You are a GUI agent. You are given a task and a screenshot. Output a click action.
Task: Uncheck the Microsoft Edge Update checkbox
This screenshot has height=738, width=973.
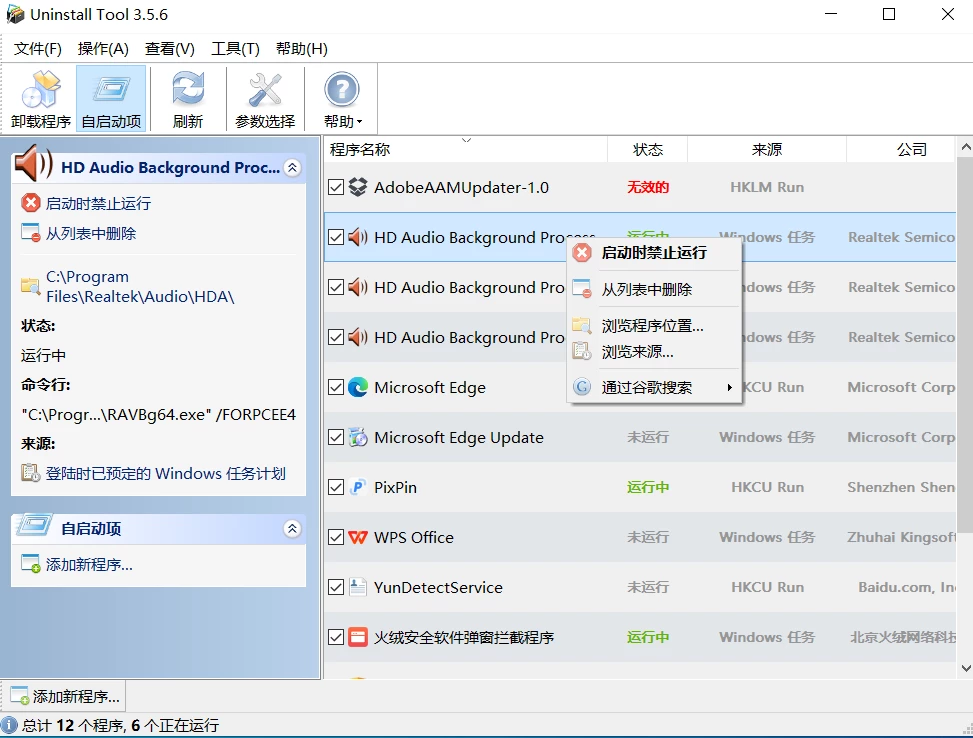pos(336,437)
